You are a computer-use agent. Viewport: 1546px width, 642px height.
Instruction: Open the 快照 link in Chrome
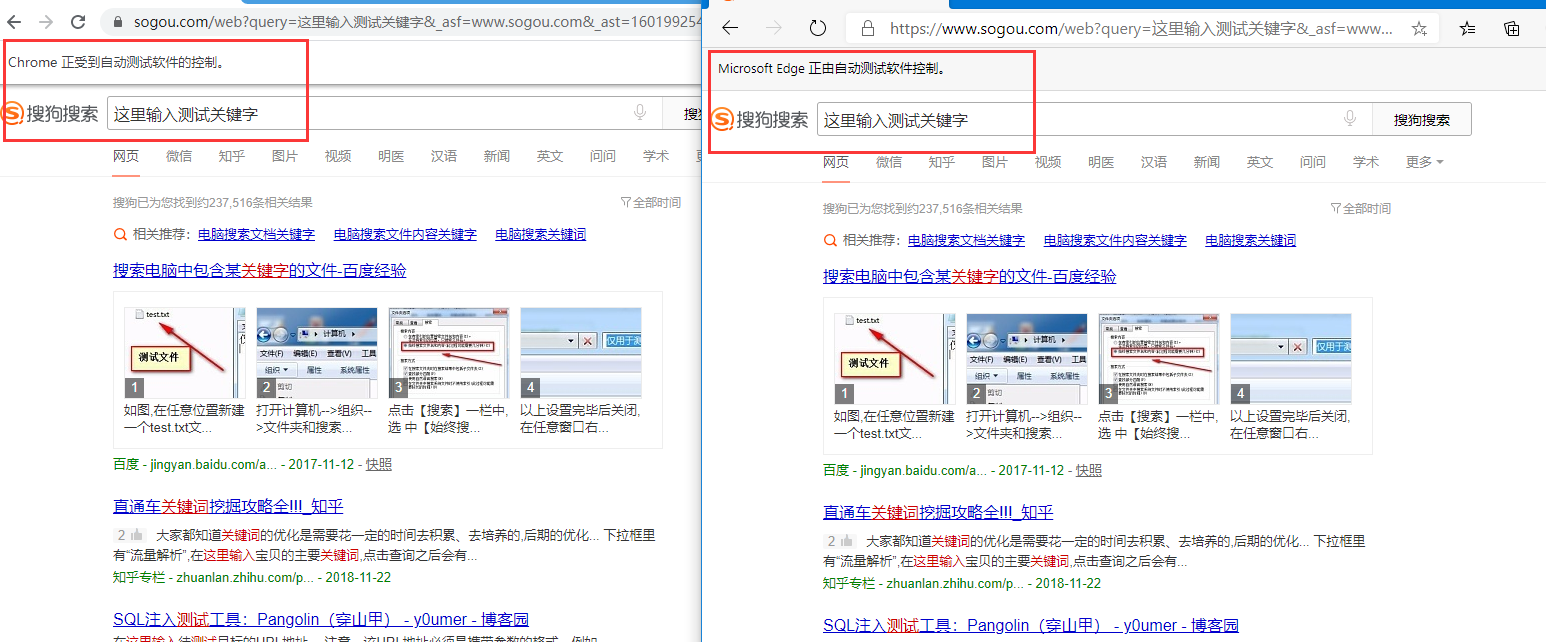pos(378,465)
